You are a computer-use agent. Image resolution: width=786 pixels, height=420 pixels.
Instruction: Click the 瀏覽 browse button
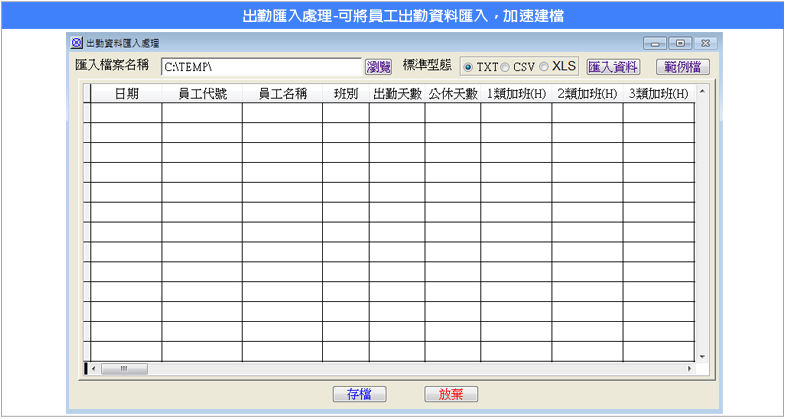378,67
